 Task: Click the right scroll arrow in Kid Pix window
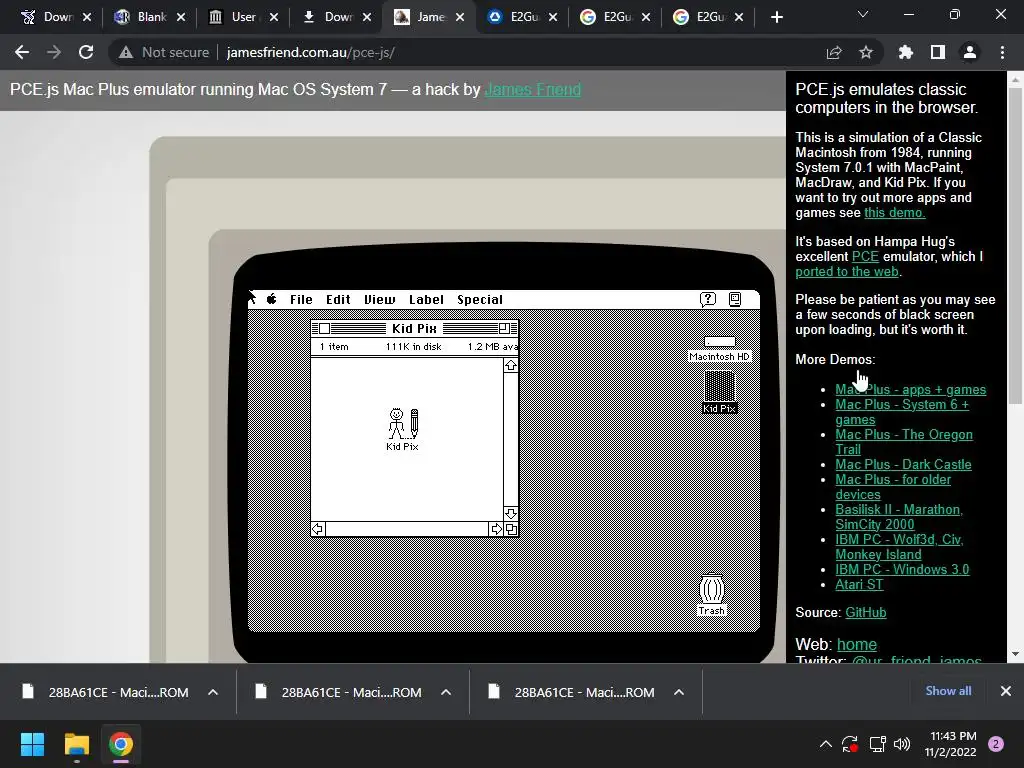pyautogui.click(x=496, y=529)
